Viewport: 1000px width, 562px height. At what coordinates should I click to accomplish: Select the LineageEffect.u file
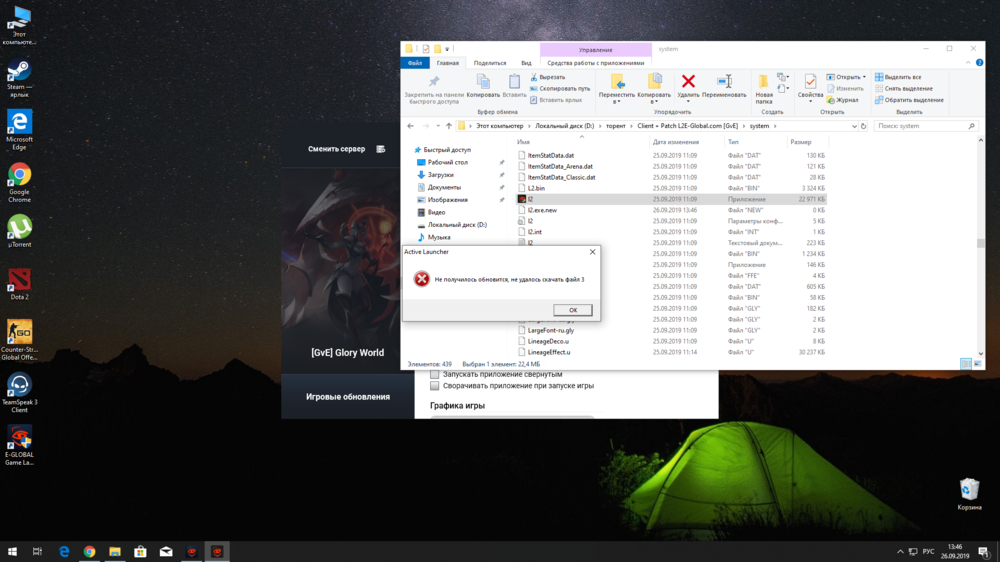point(549,352)
